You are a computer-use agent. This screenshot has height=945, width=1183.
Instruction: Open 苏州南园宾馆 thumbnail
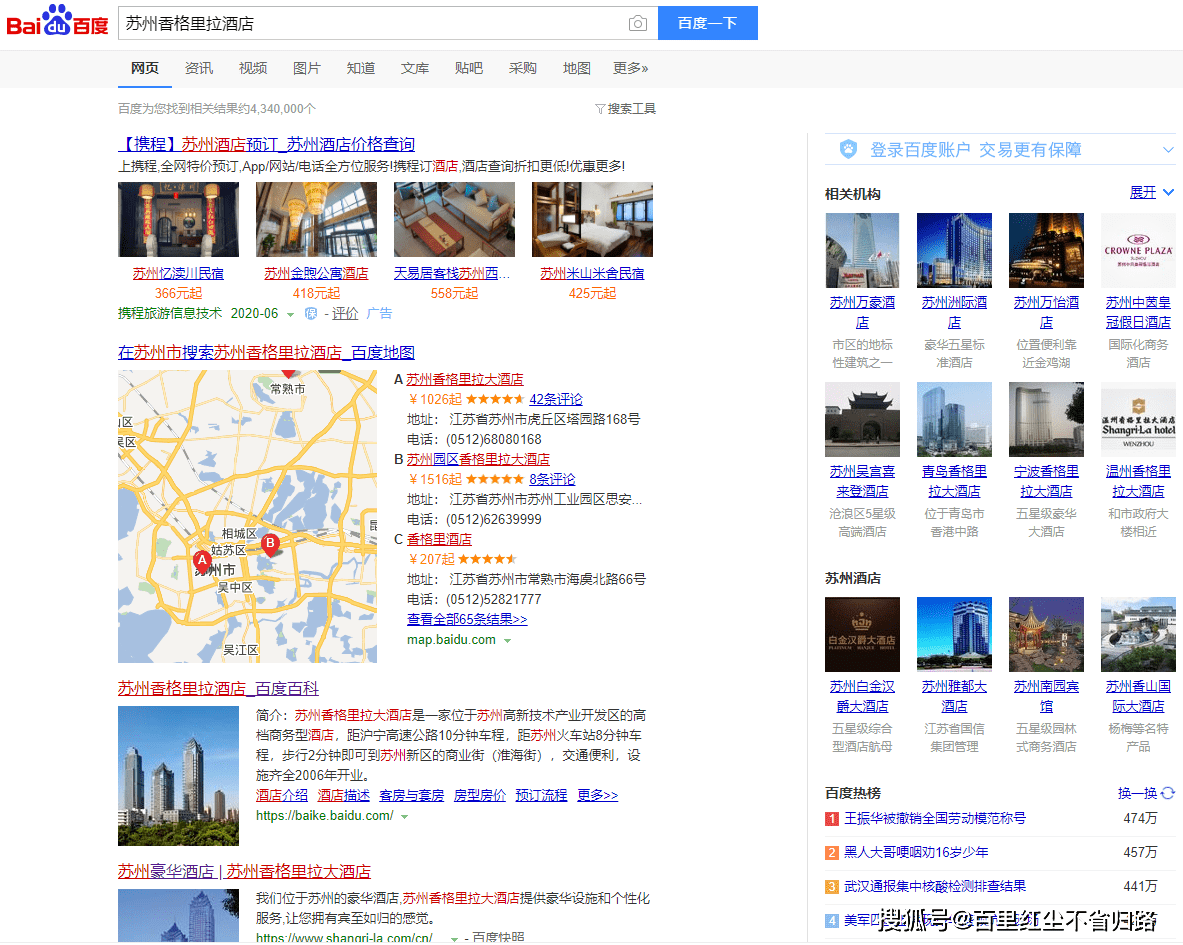click(x=1046, y=634)
